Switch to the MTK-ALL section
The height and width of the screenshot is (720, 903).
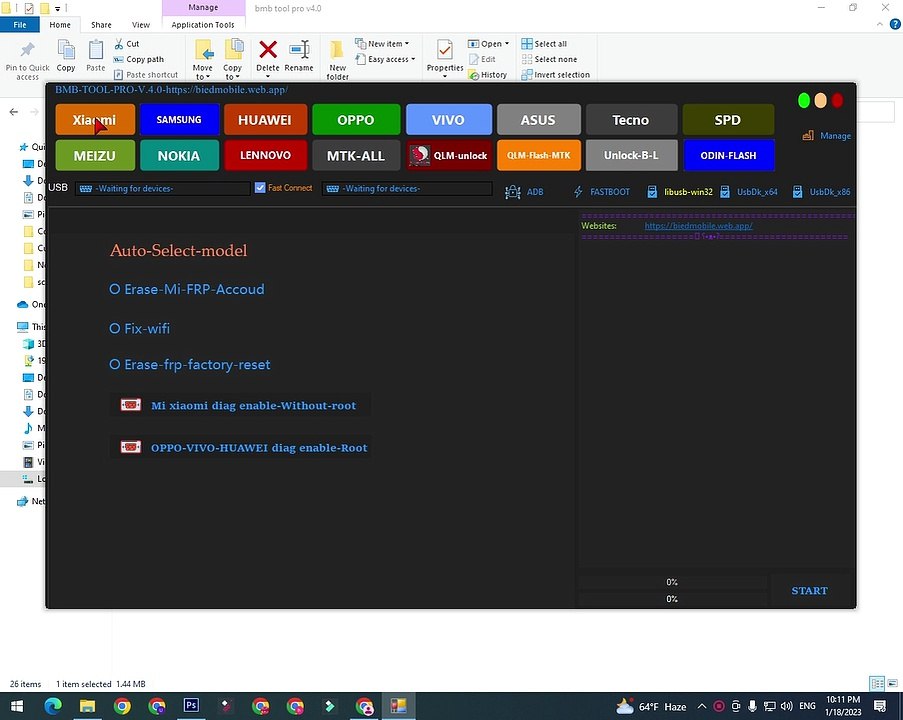pos(356,155)
